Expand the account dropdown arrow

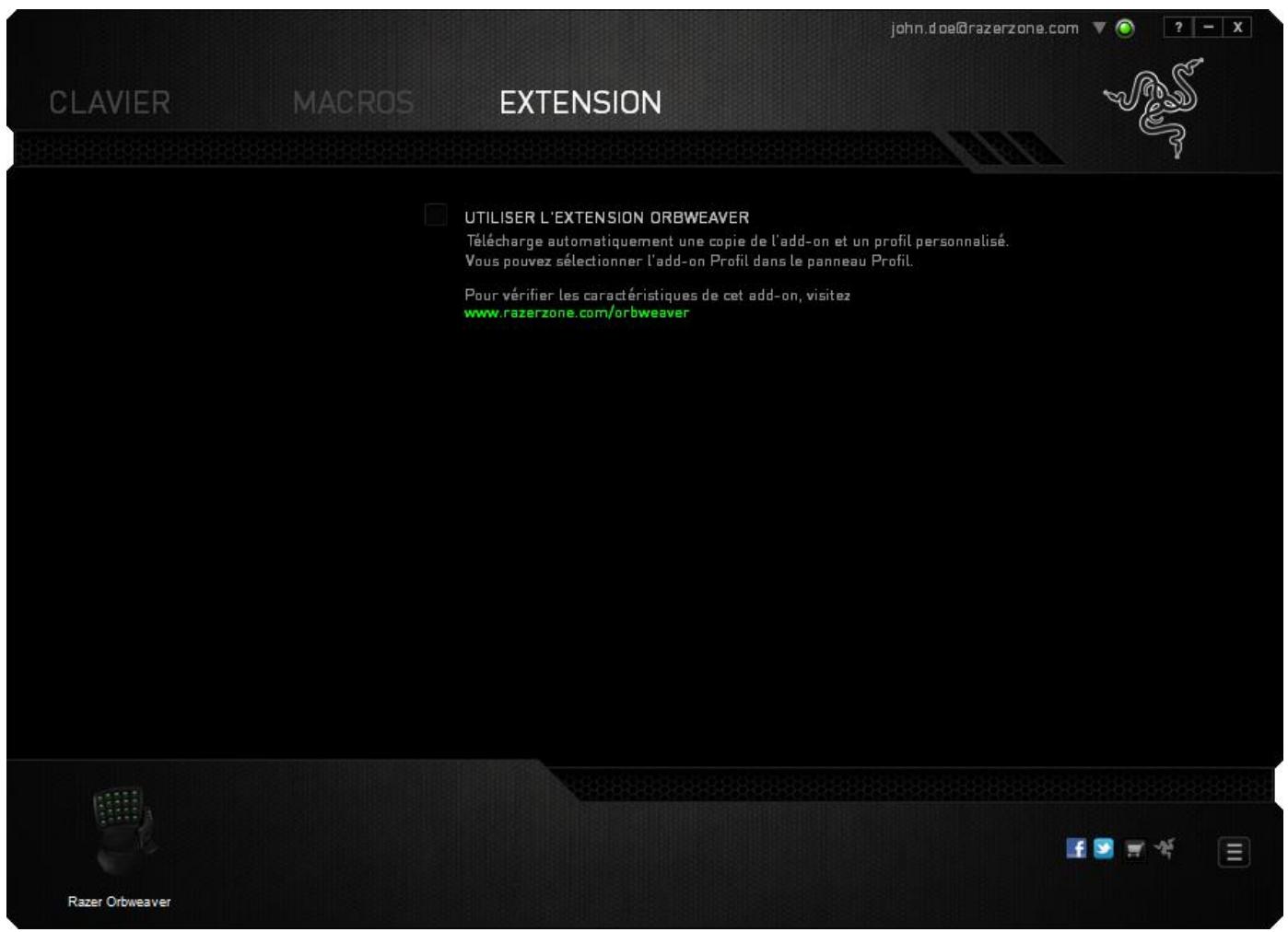point(1099,28)
